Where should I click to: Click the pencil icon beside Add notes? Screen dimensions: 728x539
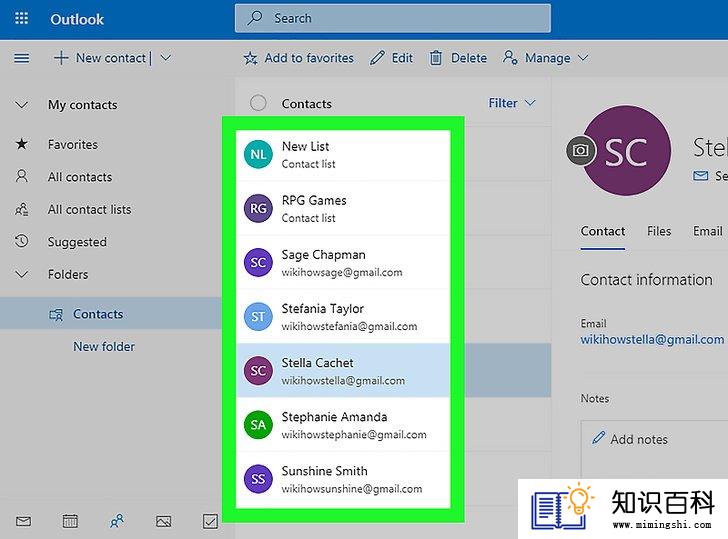click(x=598, y=438)
